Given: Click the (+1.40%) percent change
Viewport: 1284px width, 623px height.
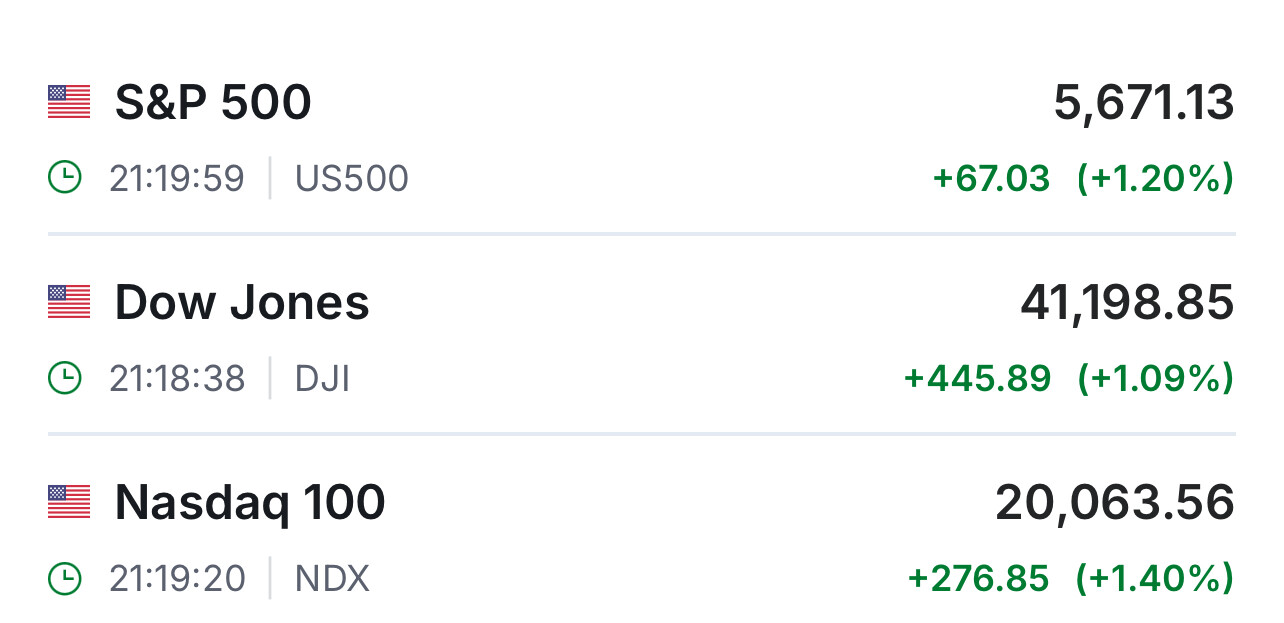Looking at the screenshot, I should 1154,579.
